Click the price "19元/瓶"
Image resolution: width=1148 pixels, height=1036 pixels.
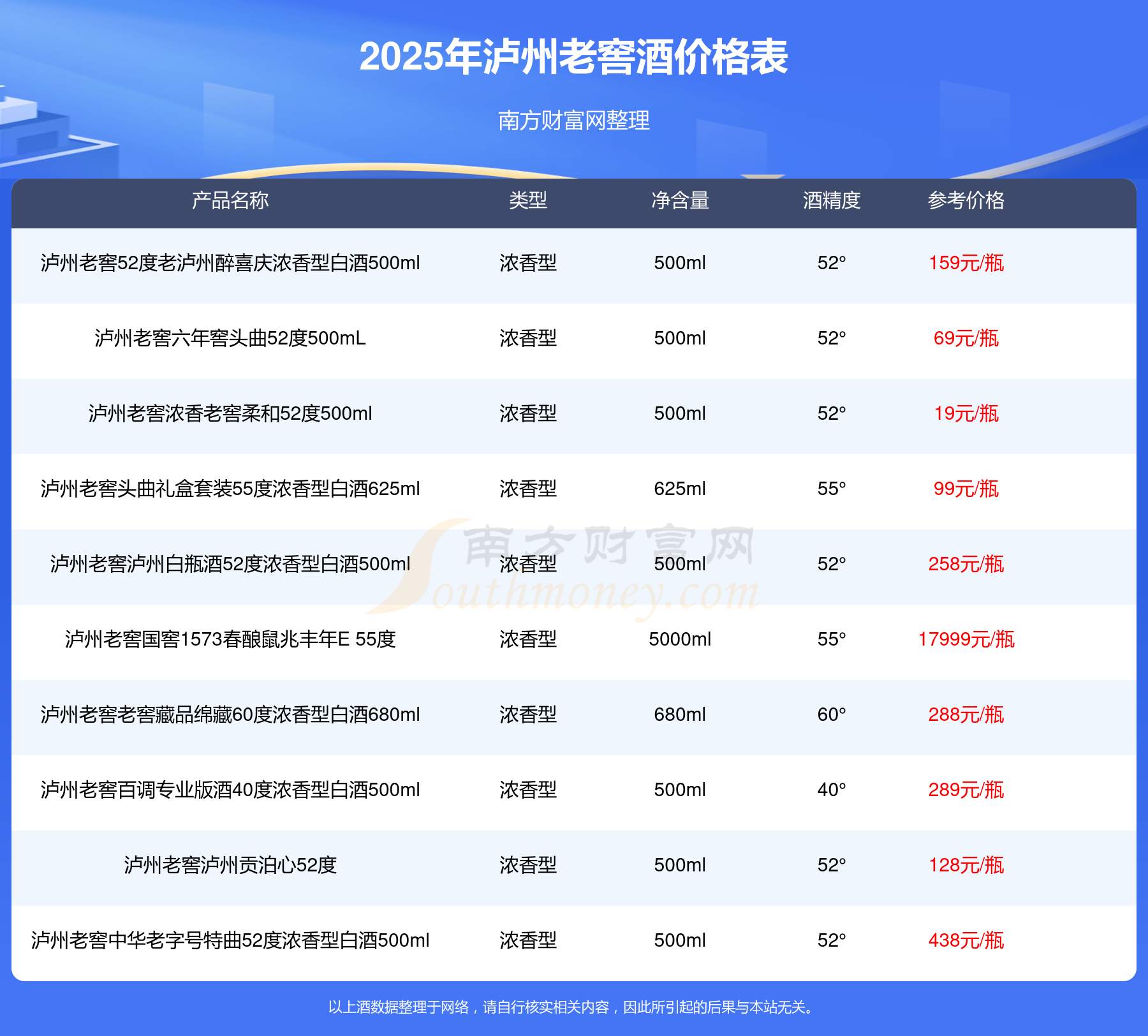966,413
